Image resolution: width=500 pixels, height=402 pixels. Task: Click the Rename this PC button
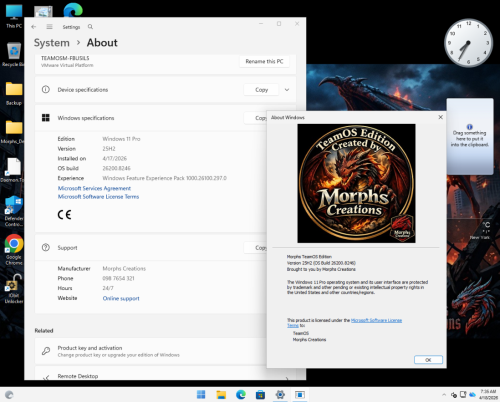tap(264, 61)
